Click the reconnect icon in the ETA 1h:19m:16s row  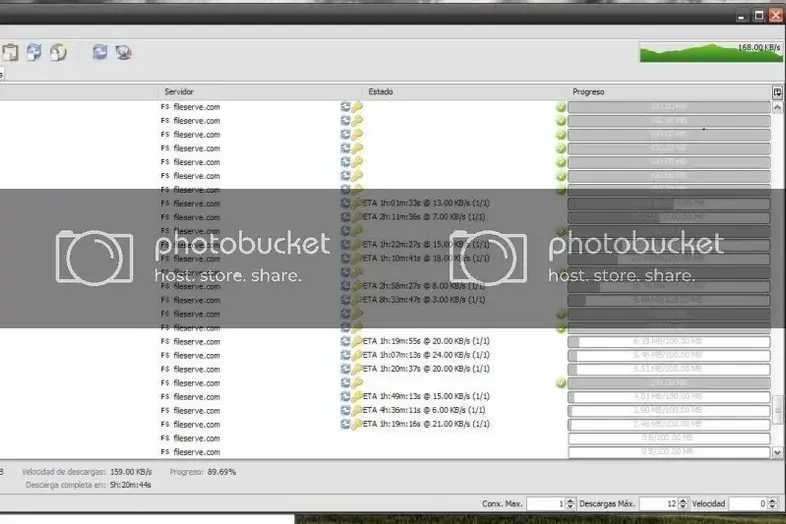click(x=345, y=424)
